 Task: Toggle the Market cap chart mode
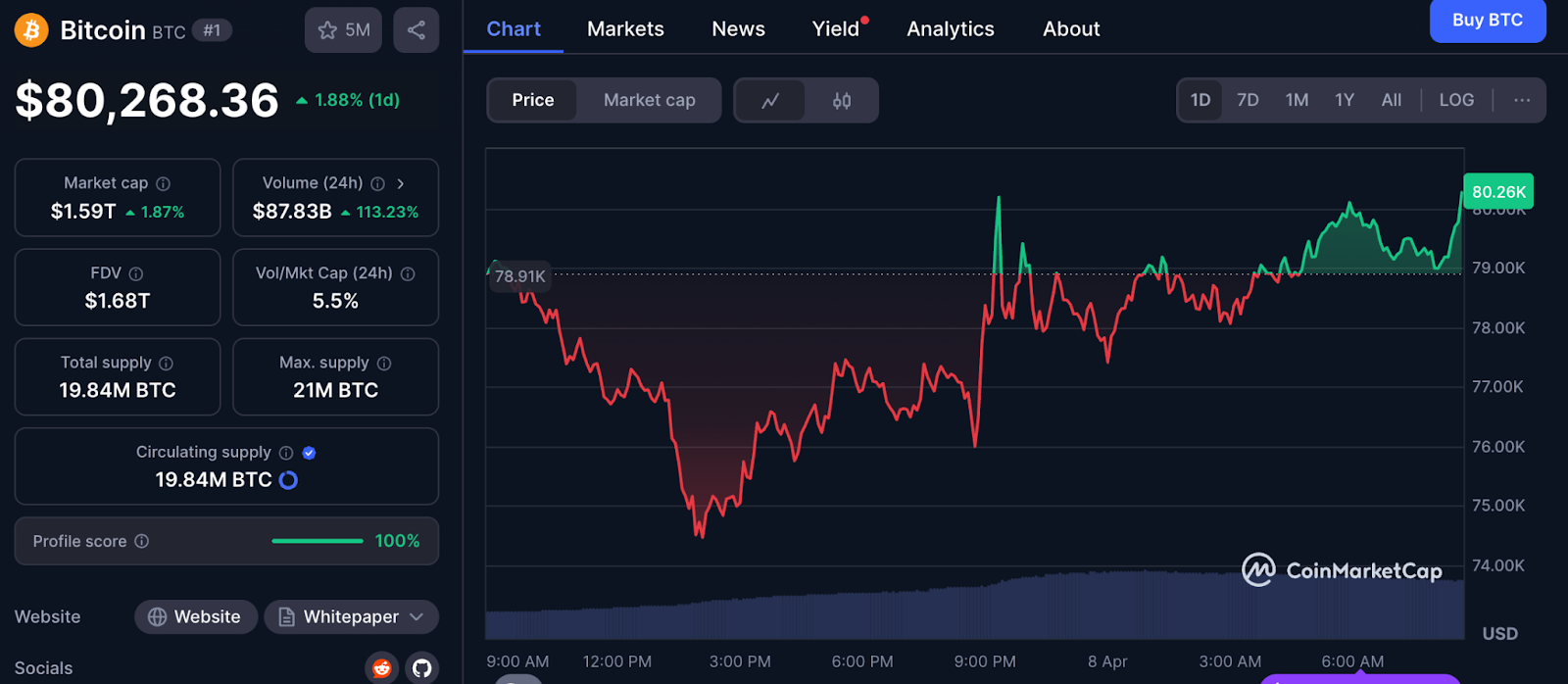tap(649, 100)
